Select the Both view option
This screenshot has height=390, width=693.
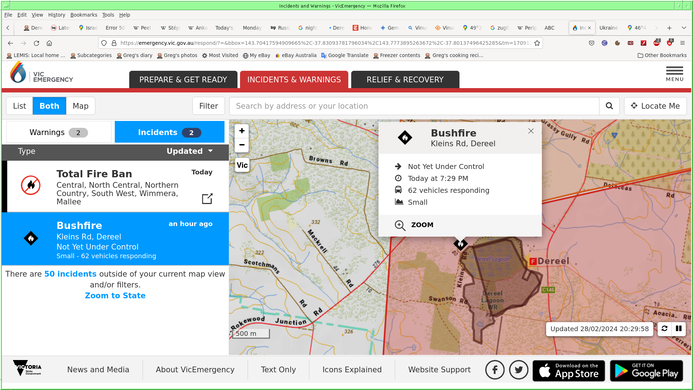[x=49, y=106]
